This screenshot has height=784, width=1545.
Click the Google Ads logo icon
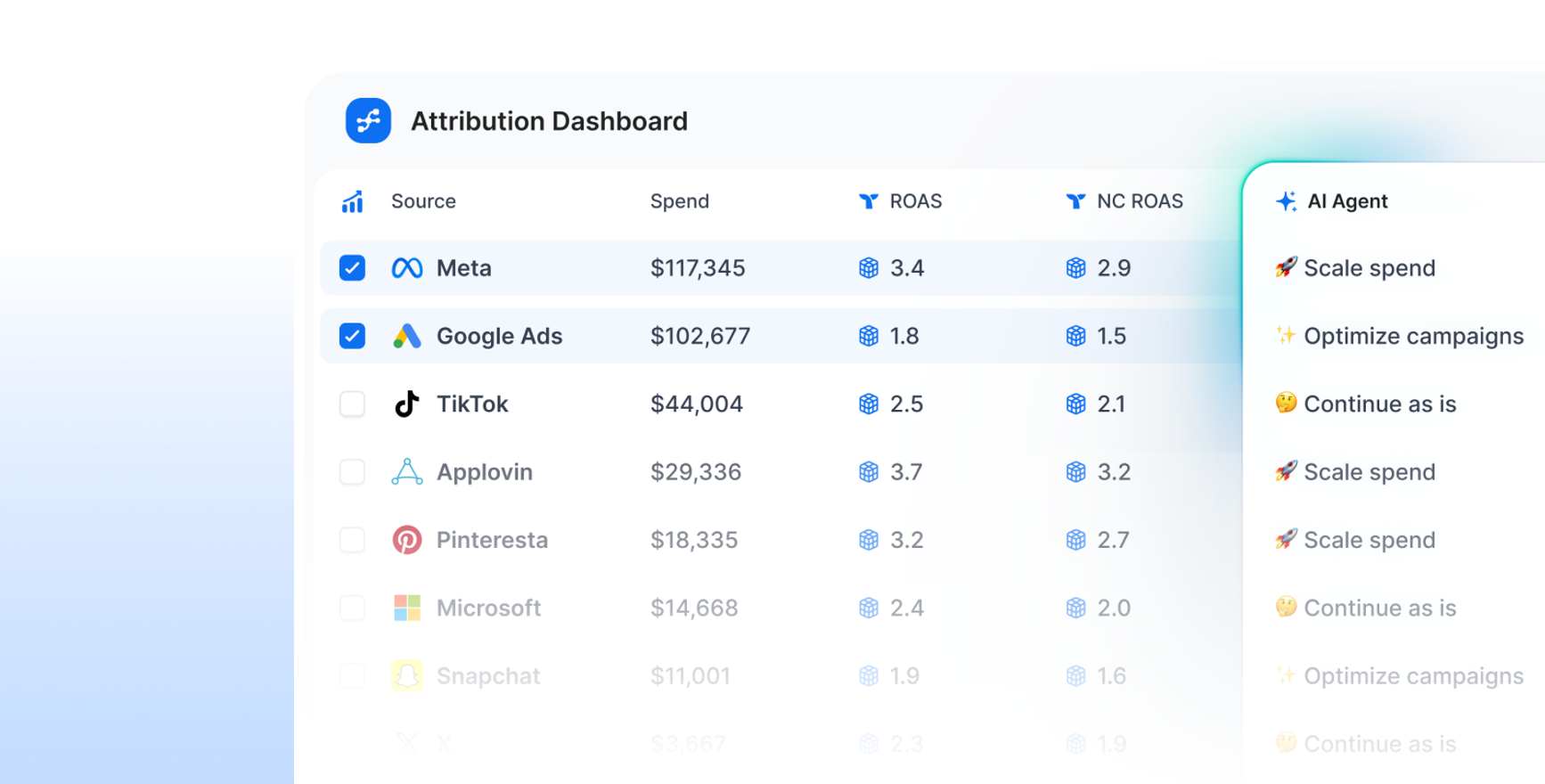(407, 336)
